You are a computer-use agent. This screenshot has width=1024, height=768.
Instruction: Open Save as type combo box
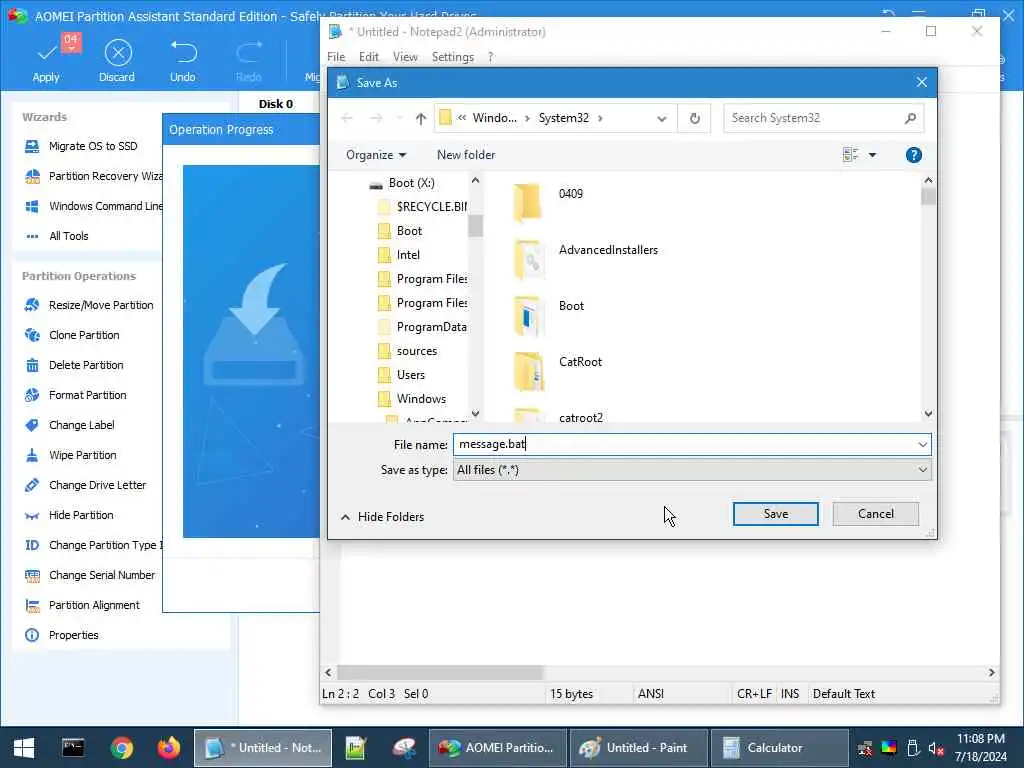point(692,470)
